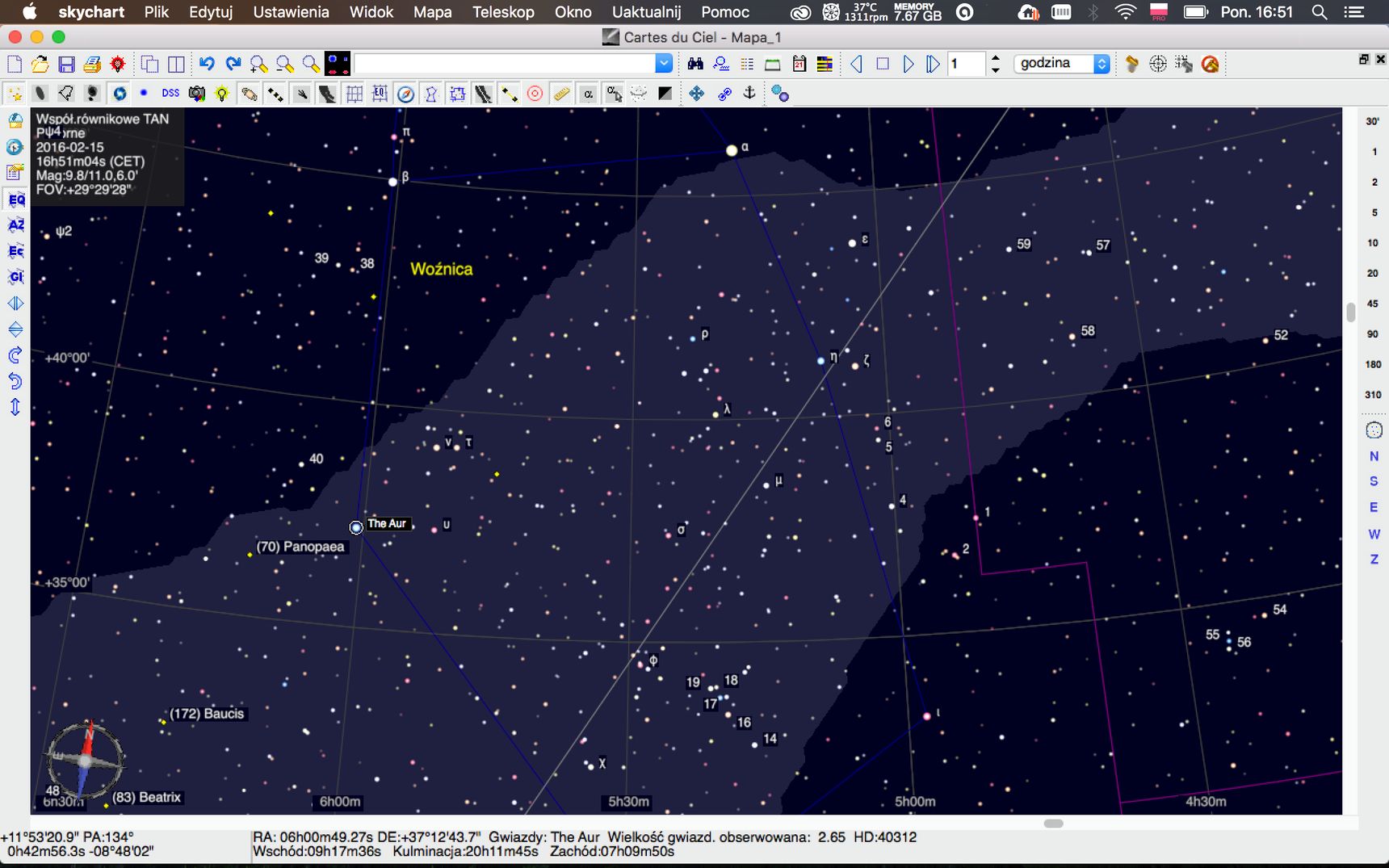The height and width of the screenshot is (868, 1389).
Task: Reset time to now using square button
Action: click(x=883, y=64)
